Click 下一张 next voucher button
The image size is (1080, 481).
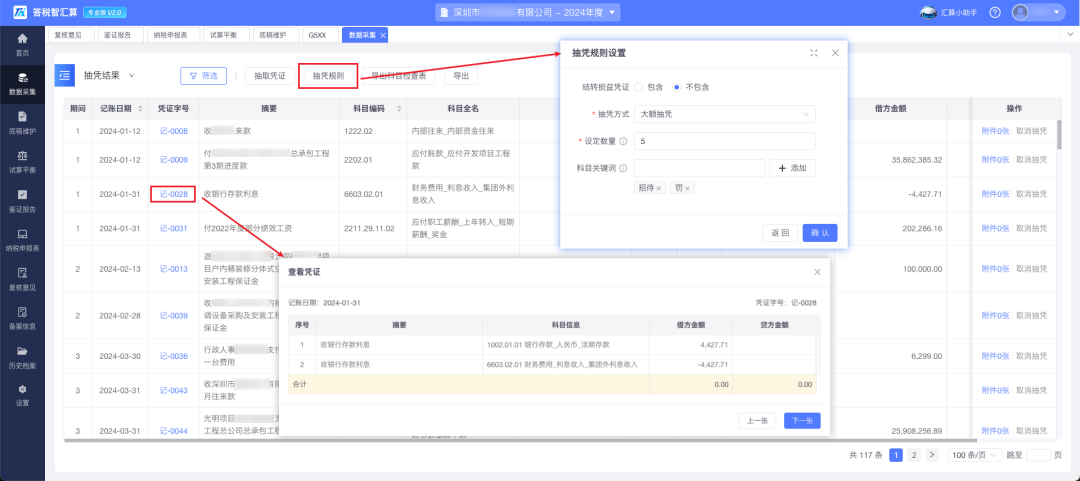(x=802, y=420)
